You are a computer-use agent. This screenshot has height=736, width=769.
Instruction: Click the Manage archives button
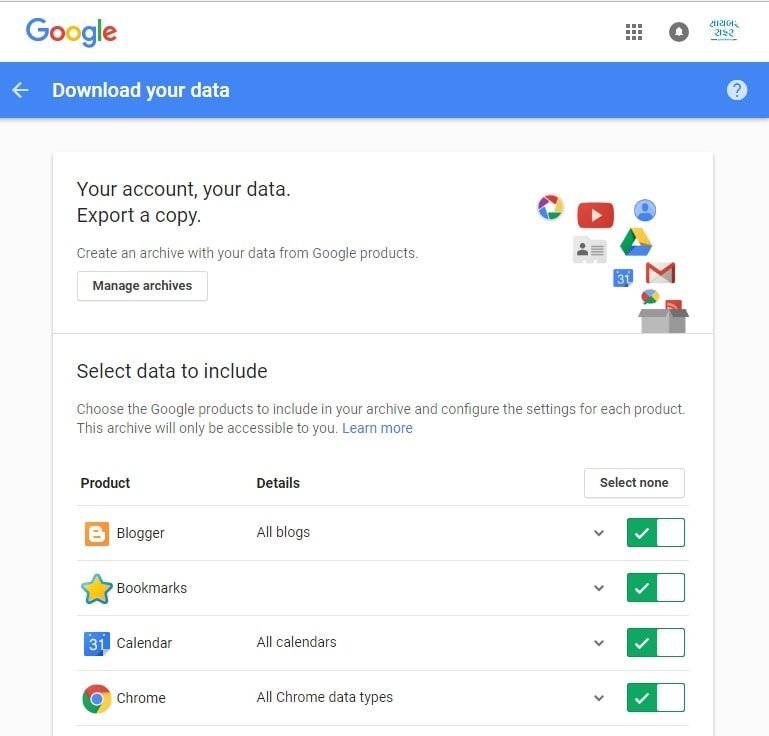(142, 286)
